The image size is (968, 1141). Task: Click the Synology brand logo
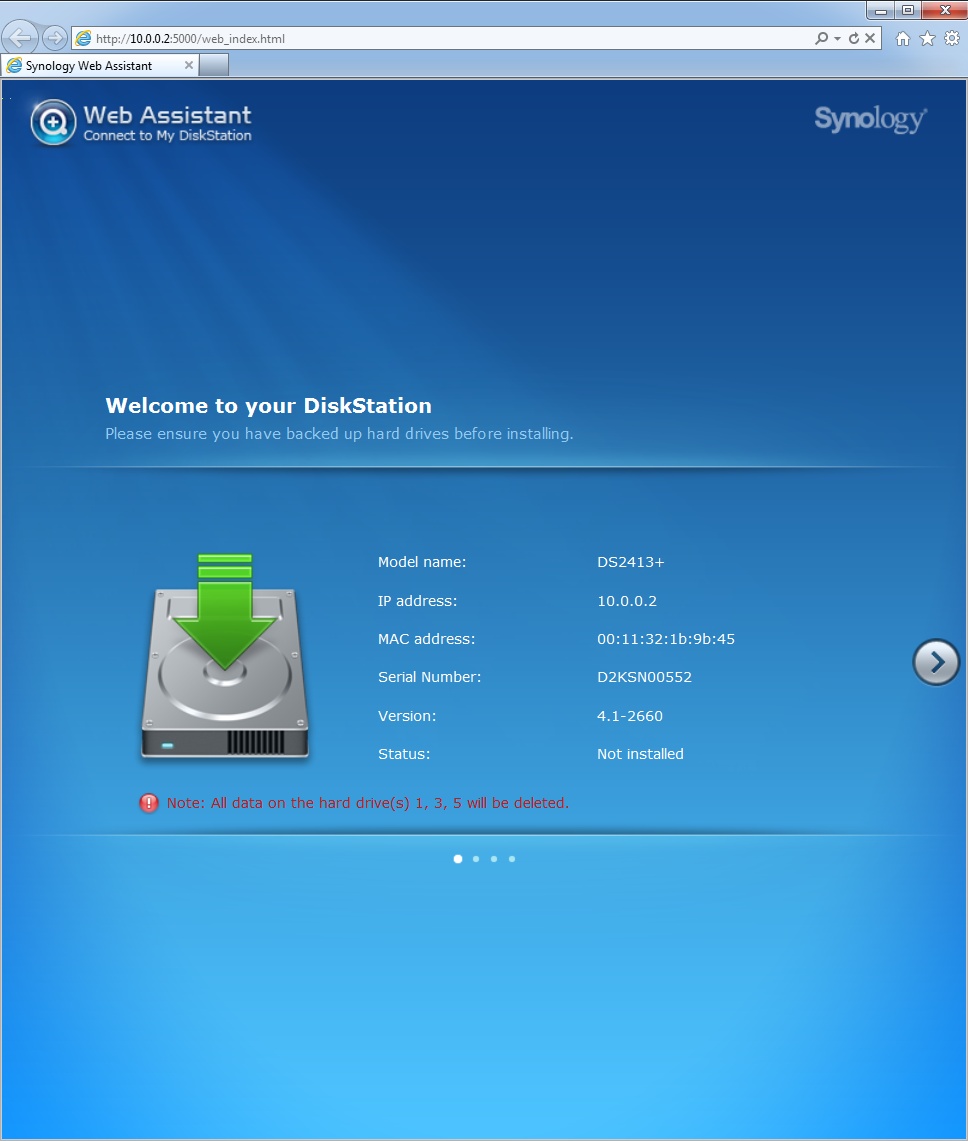(x=870, y=119)
